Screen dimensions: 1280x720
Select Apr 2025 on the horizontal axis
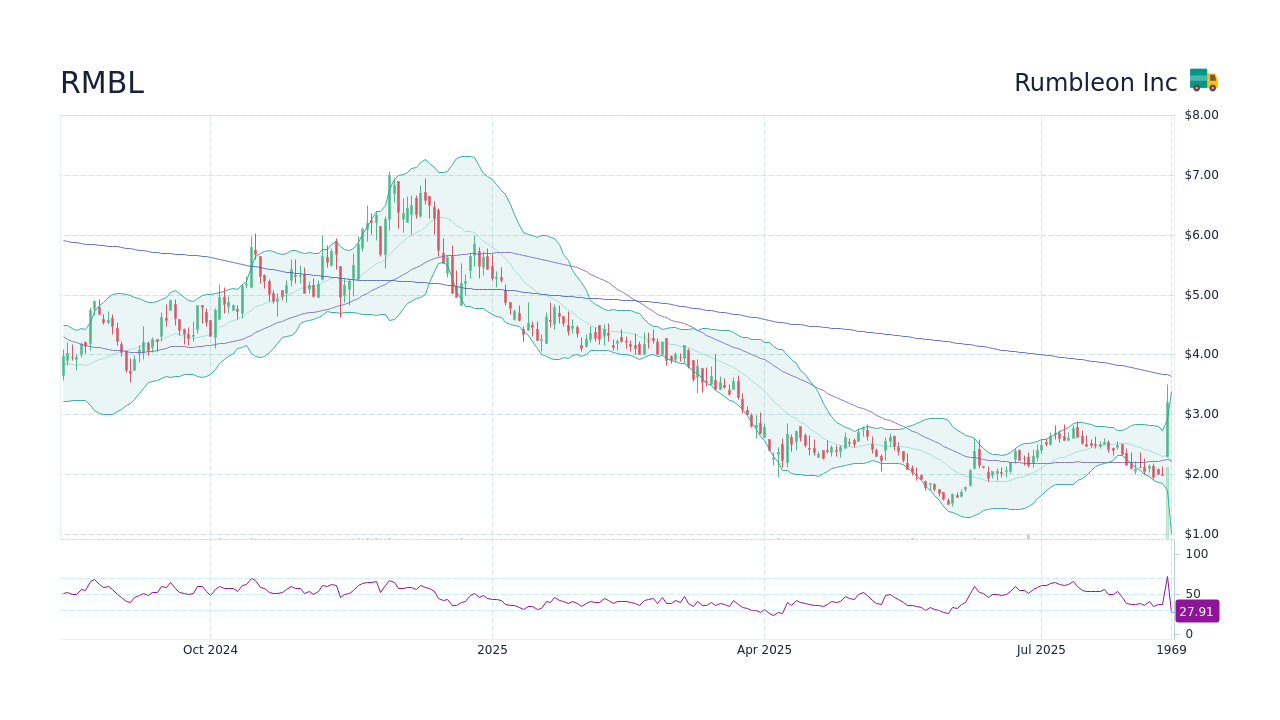tap(764, 649)
